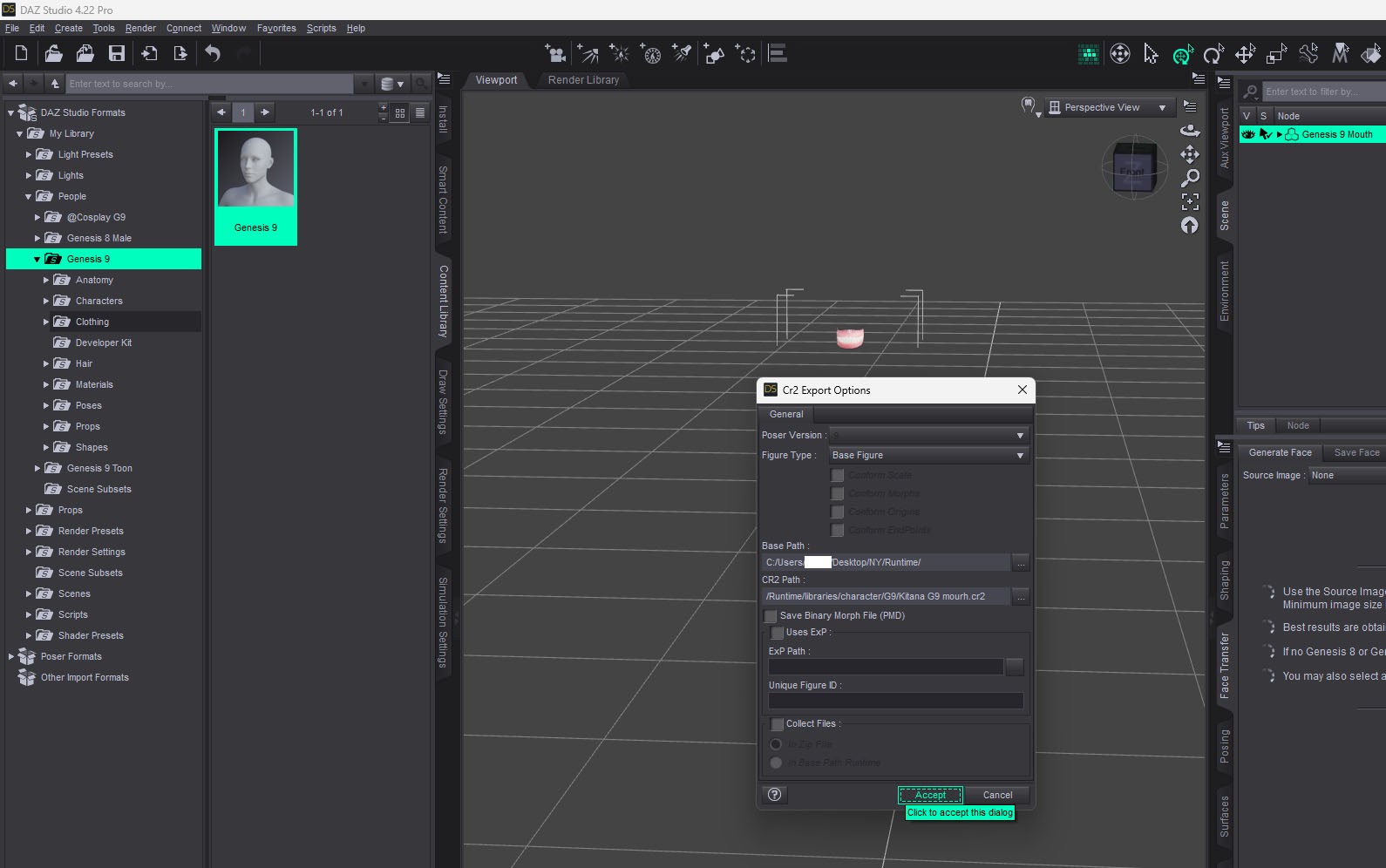Switch to the Save Face tab
Image resolution: width=1386 pixels, height=868 pixels.
[1356, 452]
